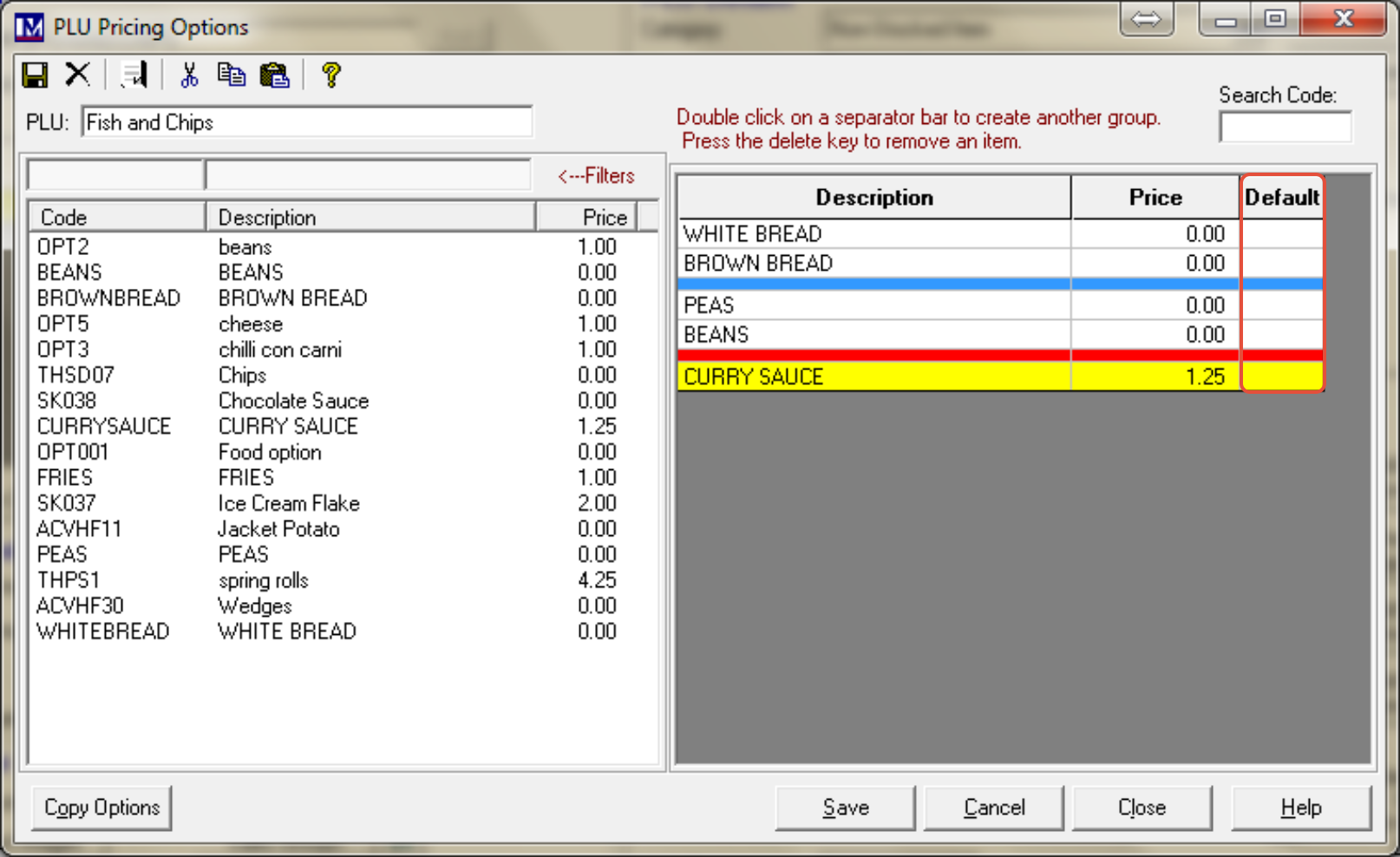The height and width of the screenshot is (857, 1400).
Task: Click the sort list toolbar icon
Action: [134, 75]
